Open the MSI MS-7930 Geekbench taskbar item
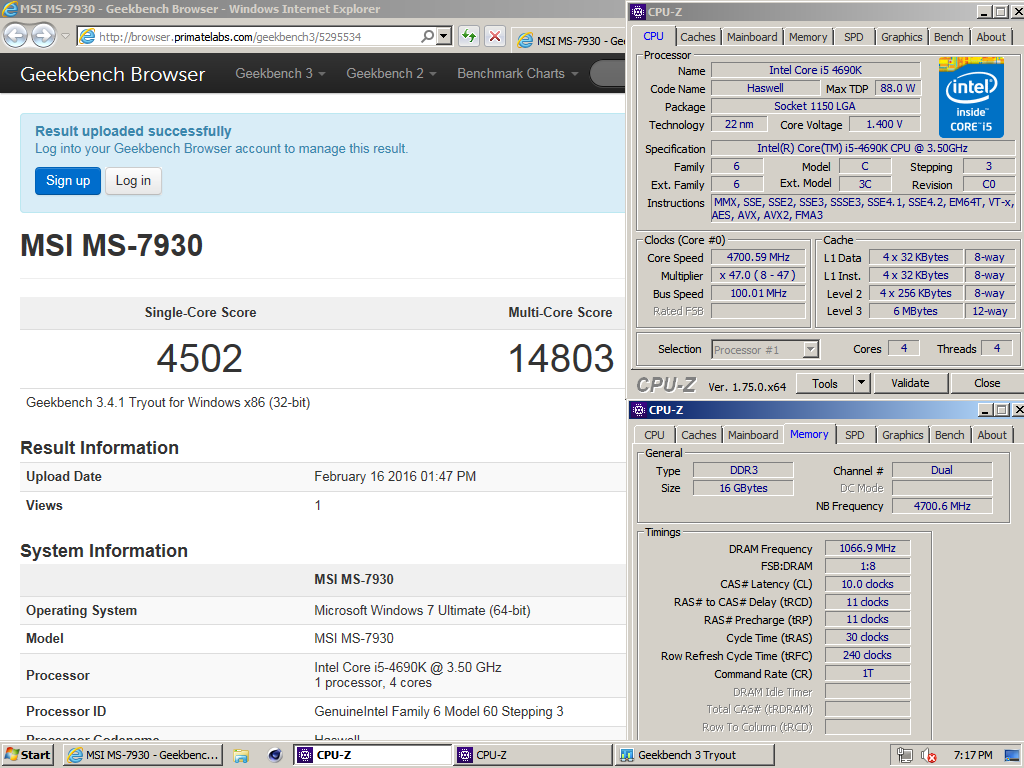This screenshot has width=1024, height=768. pyautogui.click(x=143, y=755)
